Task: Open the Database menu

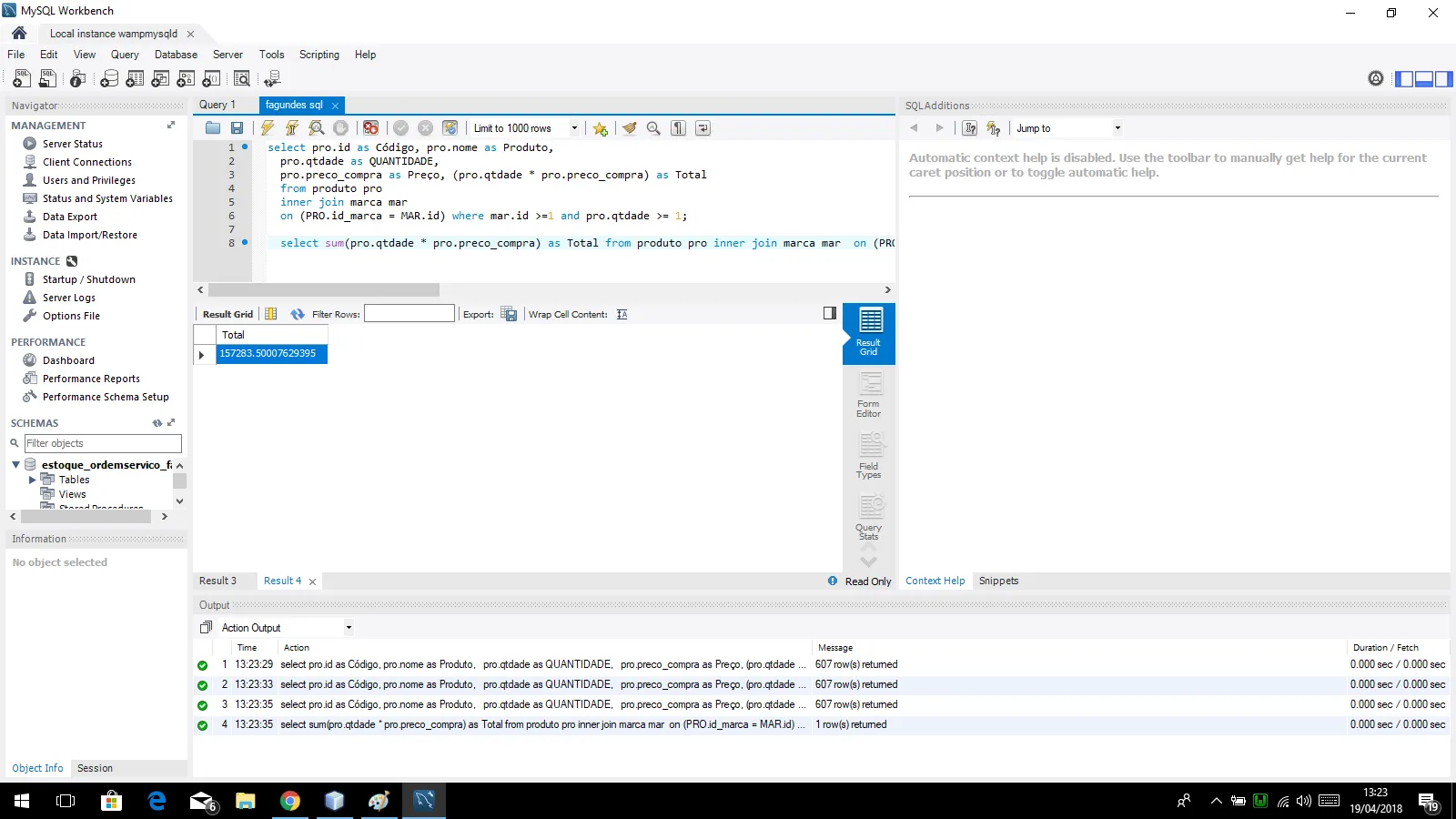Action: click(x=176, y=55)
